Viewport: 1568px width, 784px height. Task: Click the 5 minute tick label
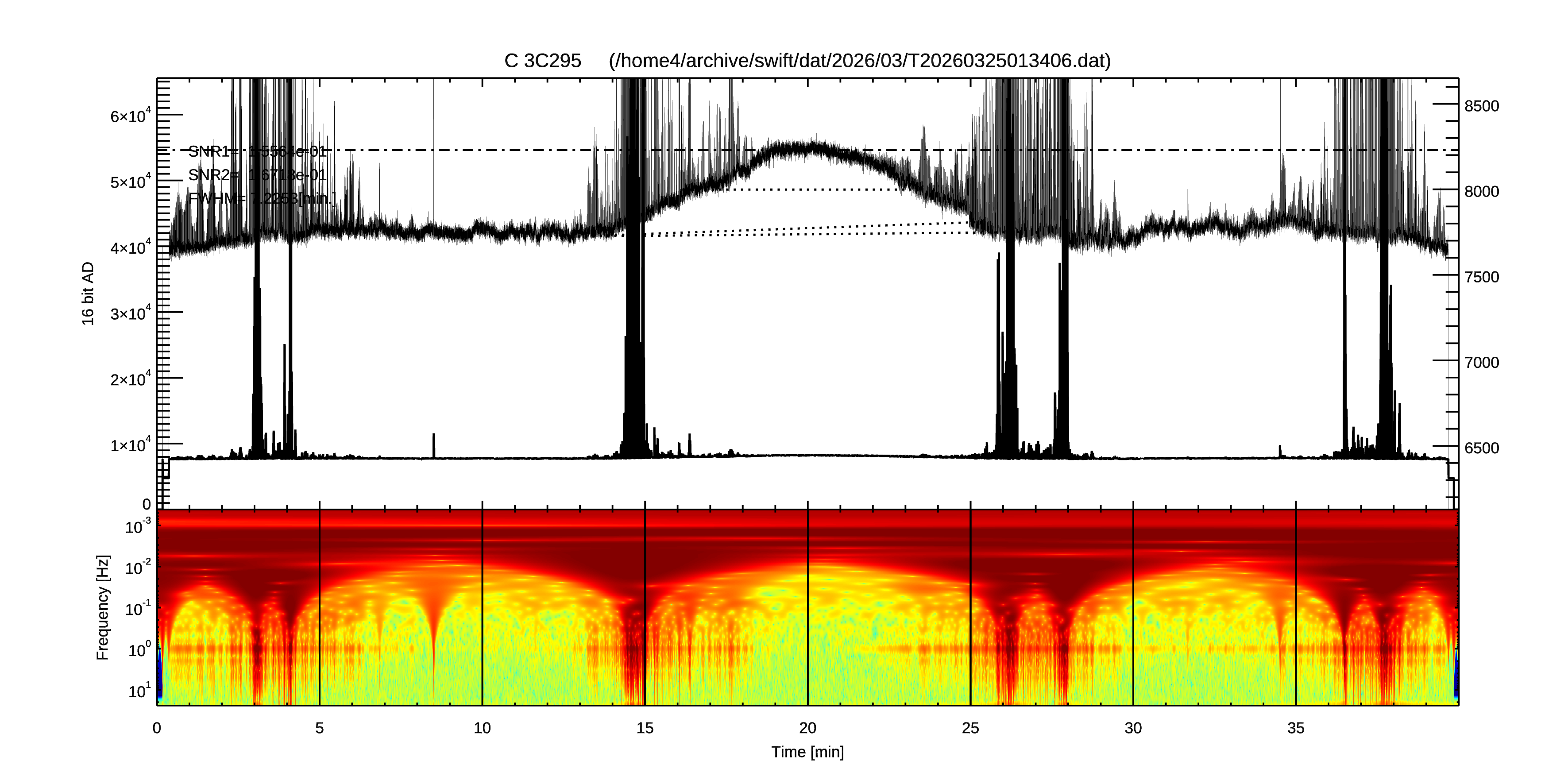click(x=319, y=727)
